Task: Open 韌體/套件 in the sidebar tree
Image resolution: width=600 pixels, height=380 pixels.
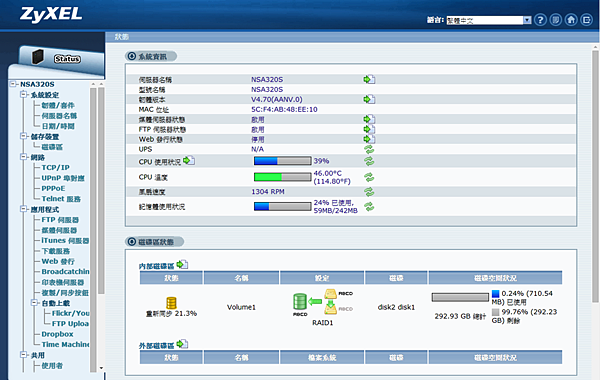Action: pos(58,105)
